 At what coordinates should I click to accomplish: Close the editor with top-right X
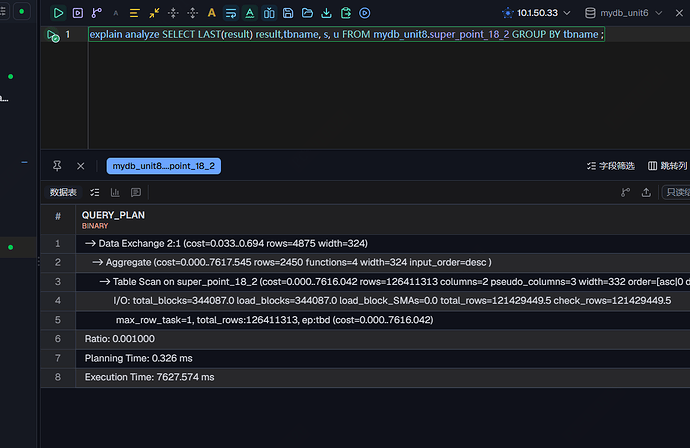(x=679, y=13)
